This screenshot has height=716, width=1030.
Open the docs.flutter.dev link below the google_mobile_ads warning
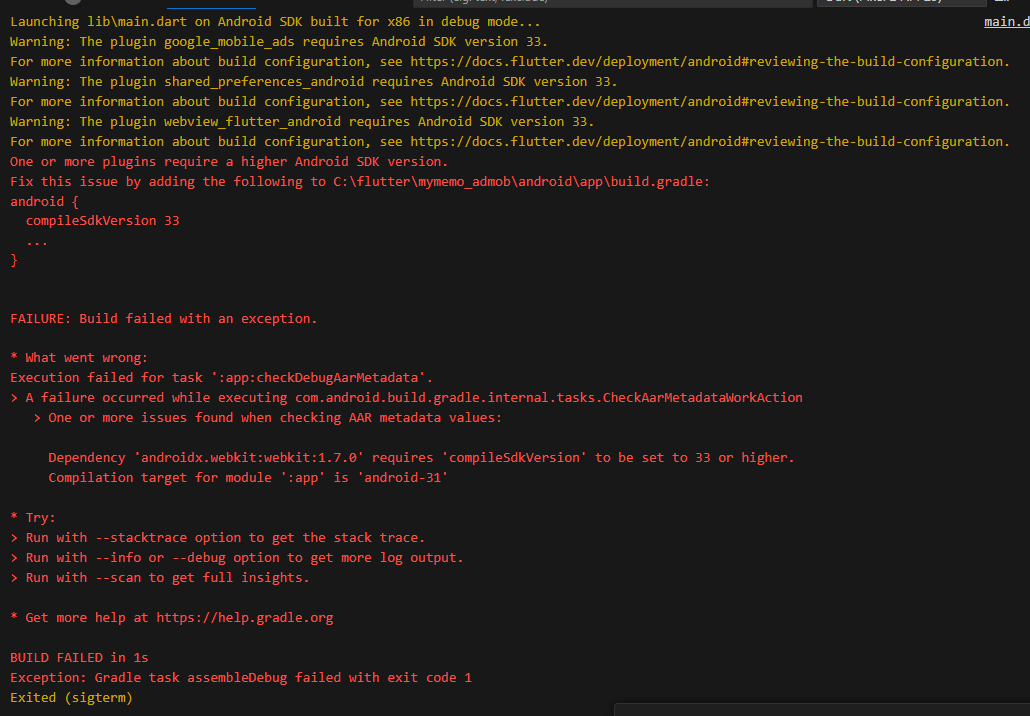click(709, 62)
